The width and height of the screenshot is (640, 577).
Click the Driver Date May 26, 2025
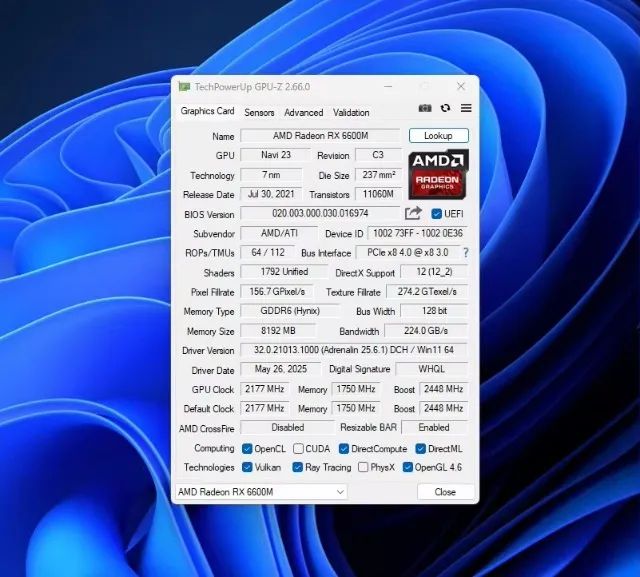[x=280, y=369]
